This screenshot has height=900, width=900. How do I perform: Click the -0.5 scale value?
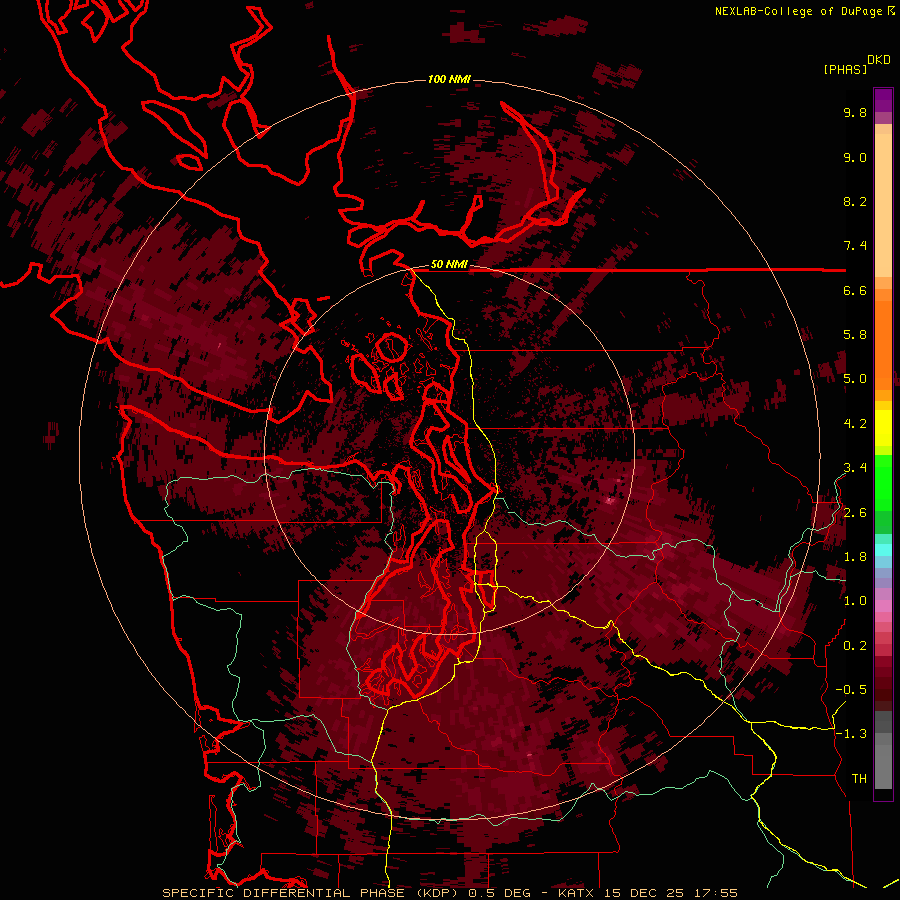(x=851, y=690)
